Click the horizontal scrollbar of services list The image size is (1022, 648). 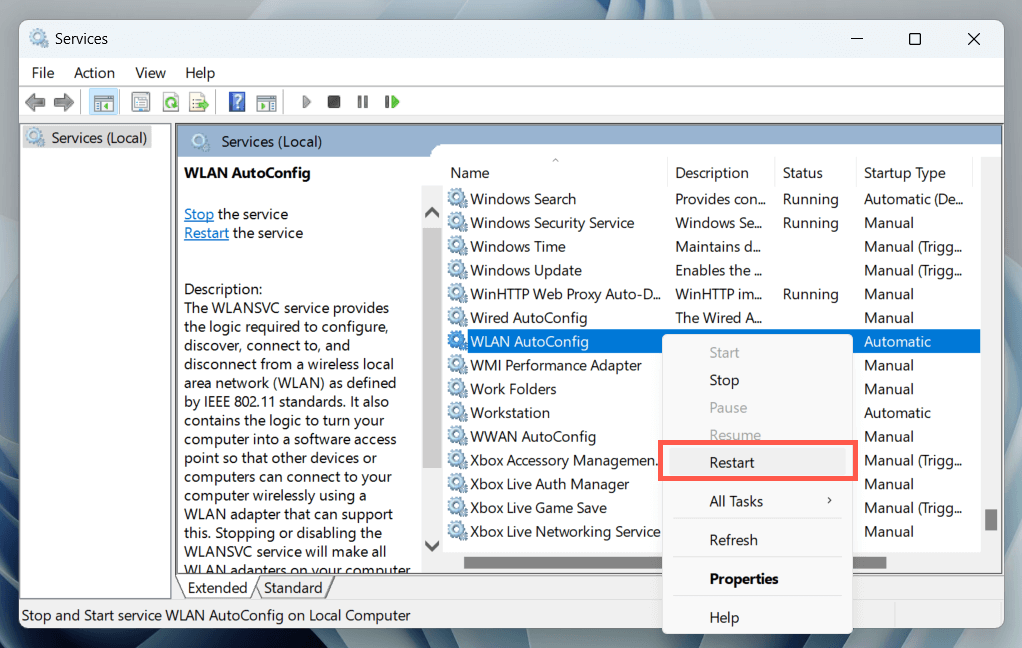coord(675,563)
